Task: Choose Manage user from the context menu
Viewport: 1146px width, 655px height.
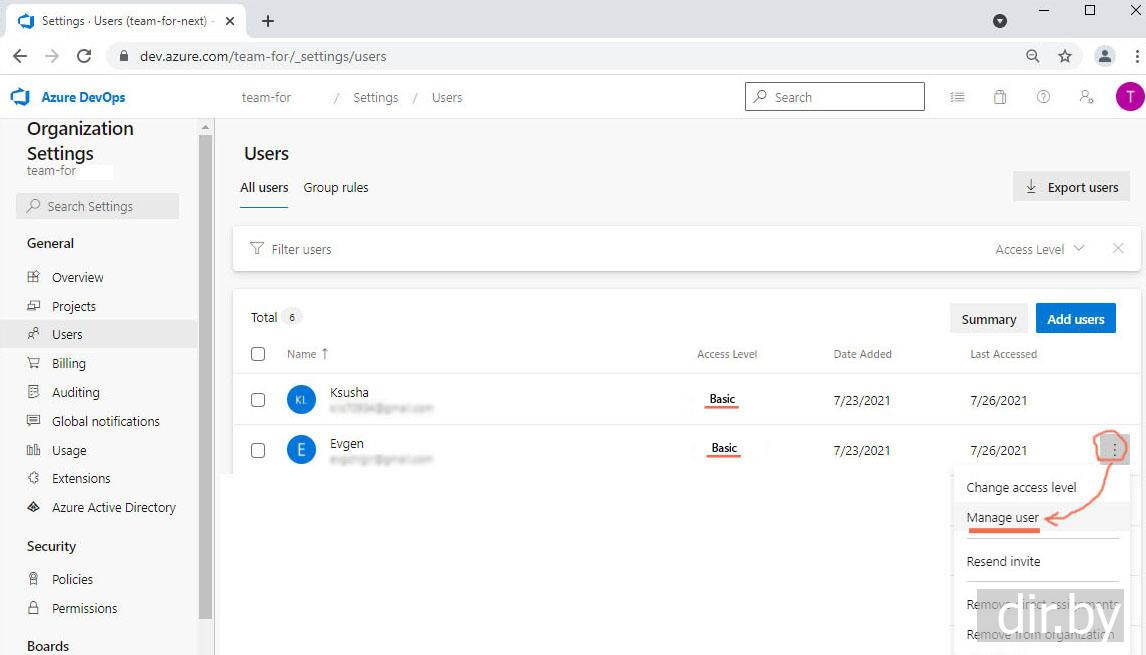Action: click(x=1002, y=517)
